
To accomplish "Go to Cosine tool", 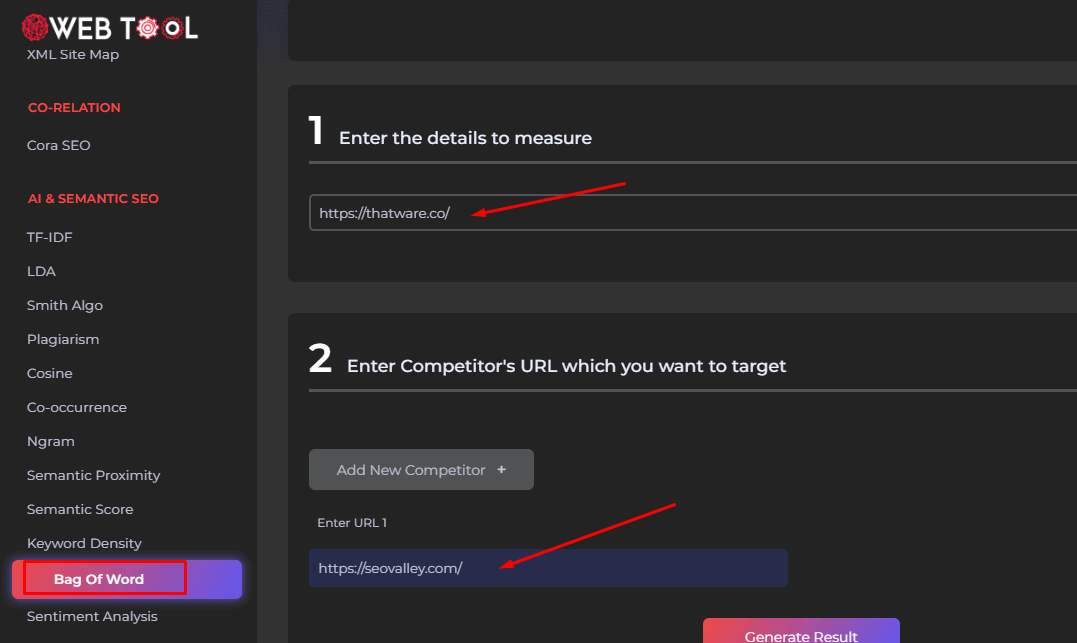I will pos(49,373).
